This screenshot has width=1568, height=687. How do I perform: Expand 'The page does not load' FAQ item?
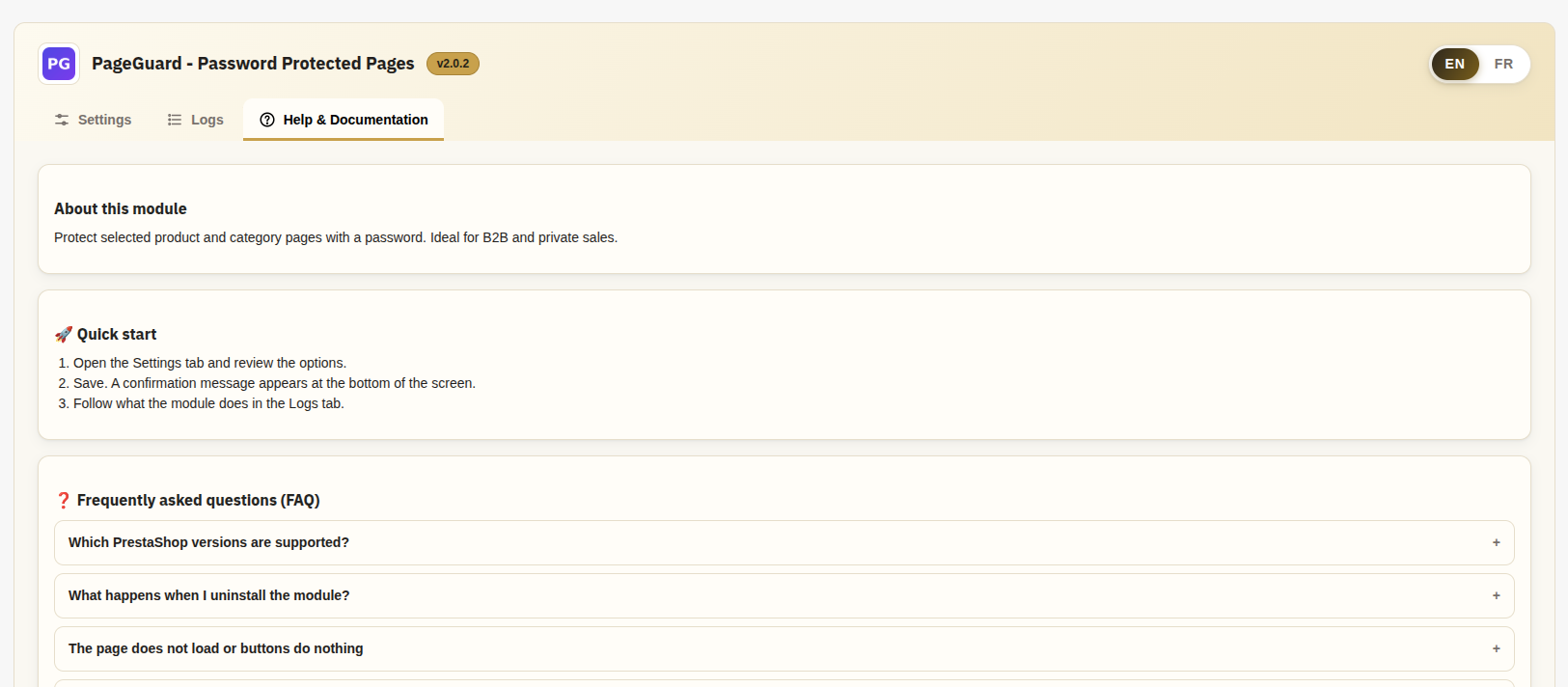[x=784, y=648]
